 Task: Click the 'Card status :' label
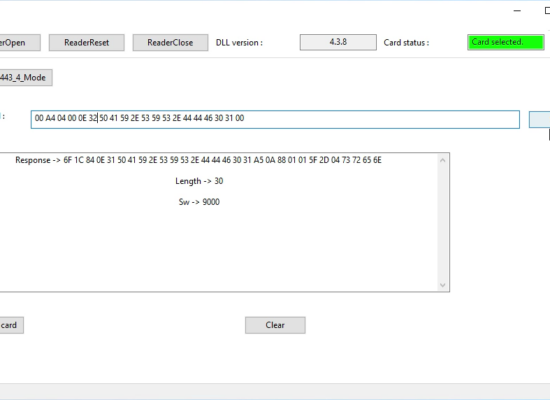tap(406, 42)
